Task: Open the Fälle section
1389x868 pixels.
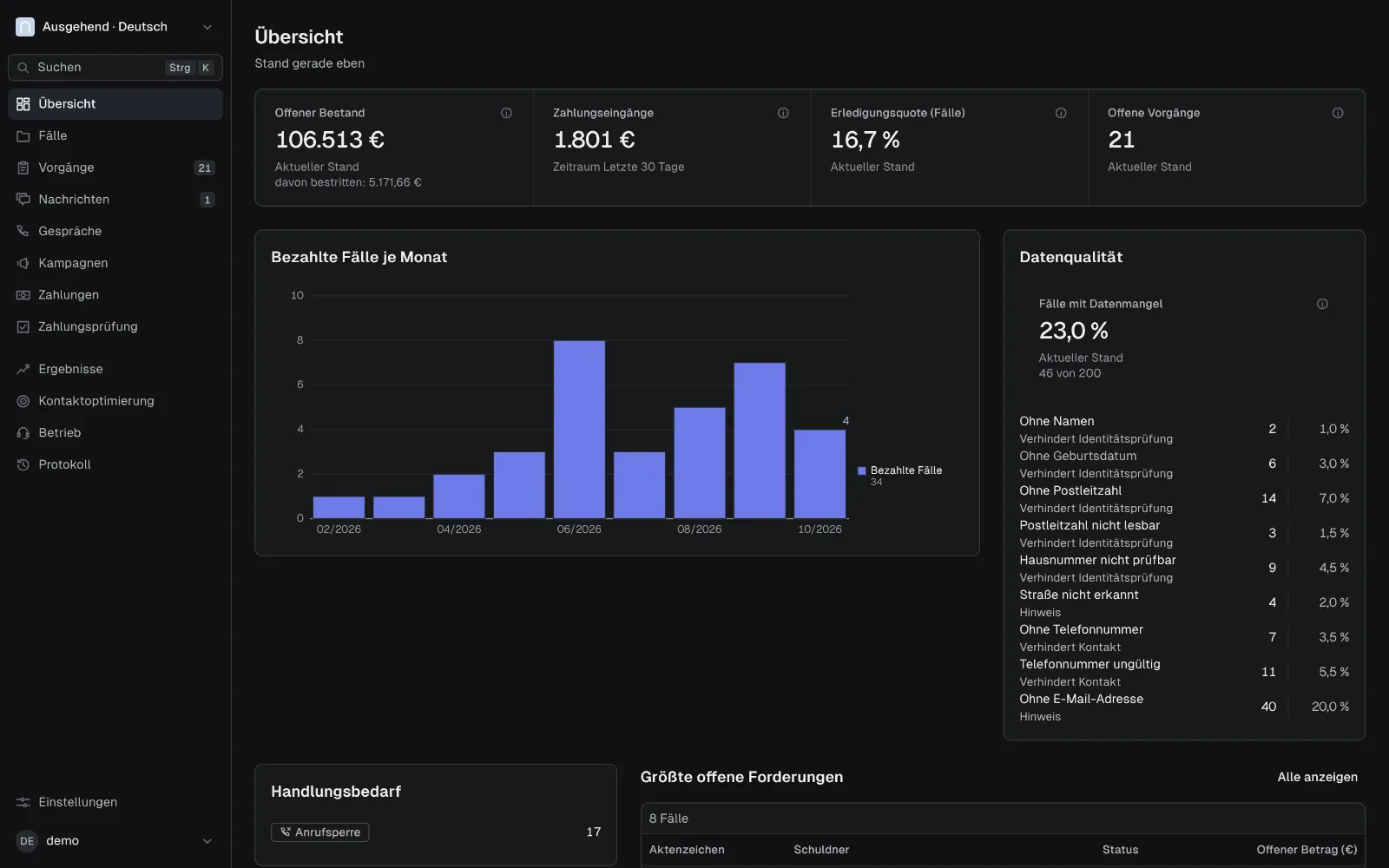Action: [x=115, y=136]
